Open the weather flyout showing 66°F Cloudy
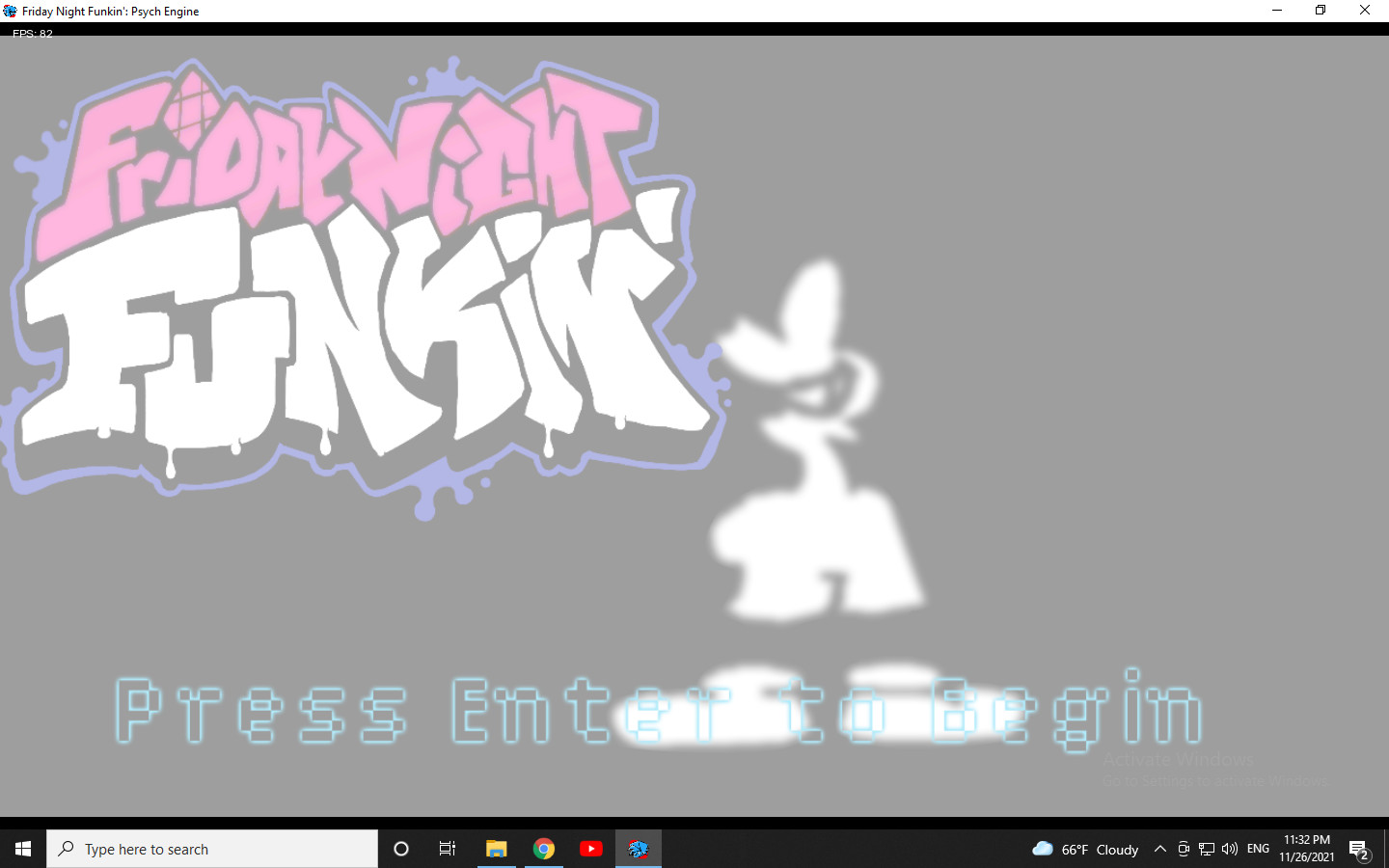1389x868 pixels. point(1084,849)
